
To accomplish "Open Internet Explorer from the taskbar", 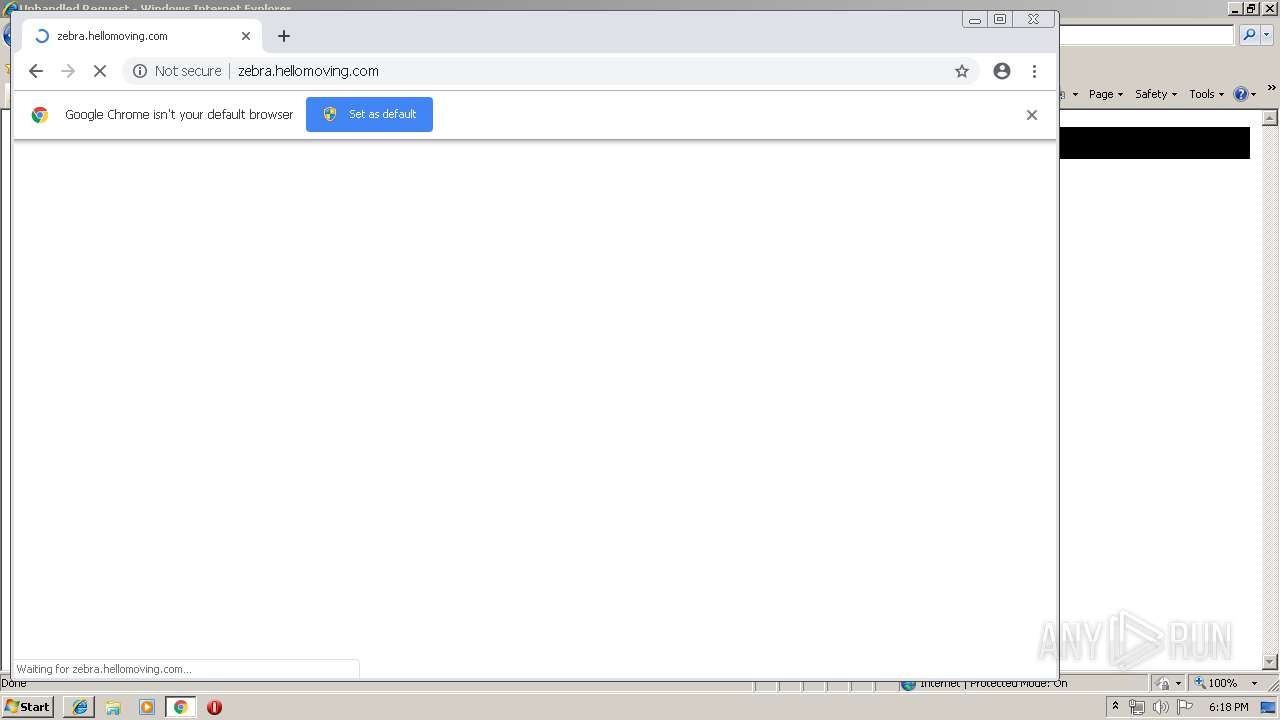I will tap(80, 707).
